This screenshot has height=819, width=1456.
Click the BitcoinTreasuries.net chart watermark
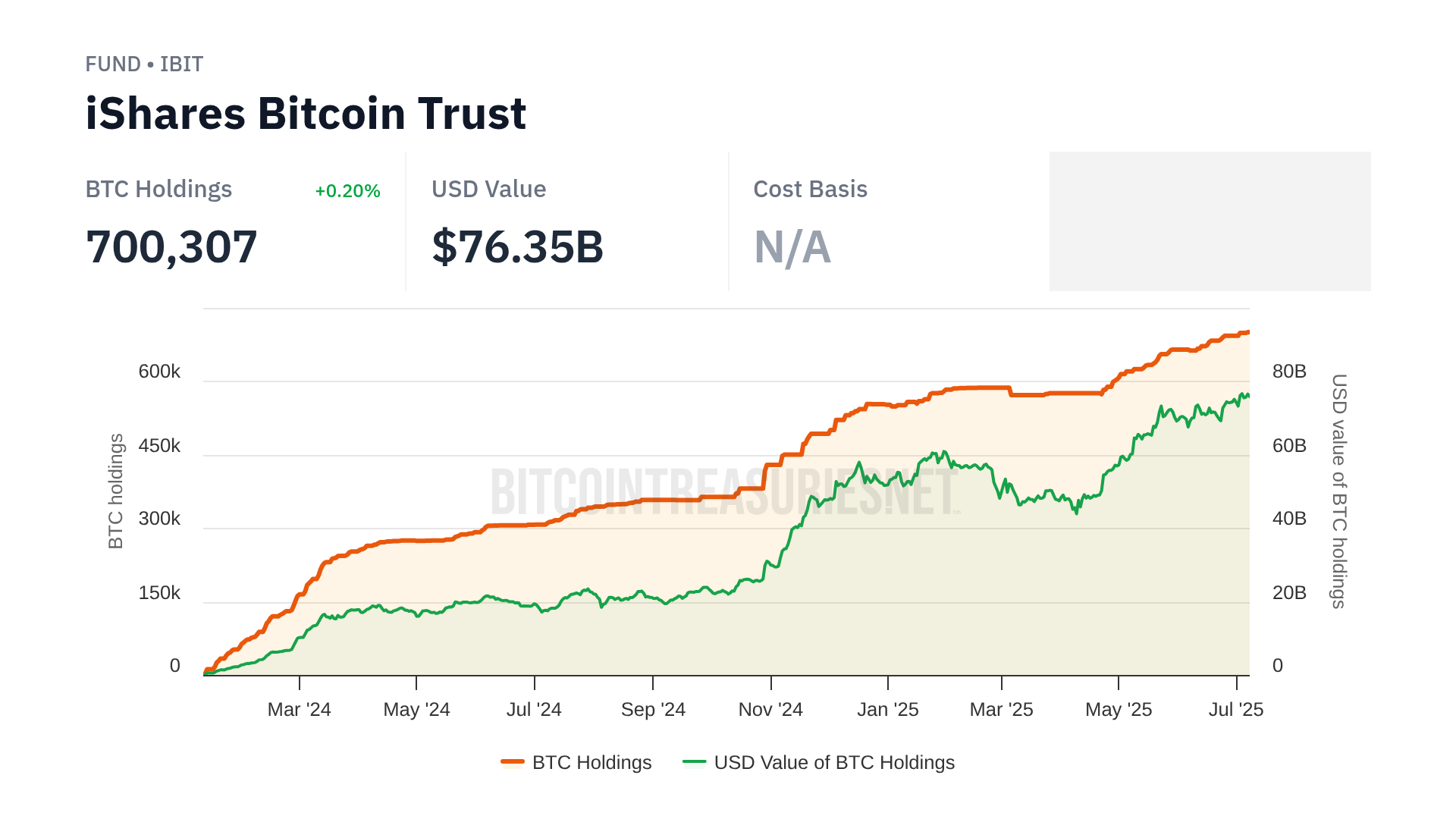725,491
